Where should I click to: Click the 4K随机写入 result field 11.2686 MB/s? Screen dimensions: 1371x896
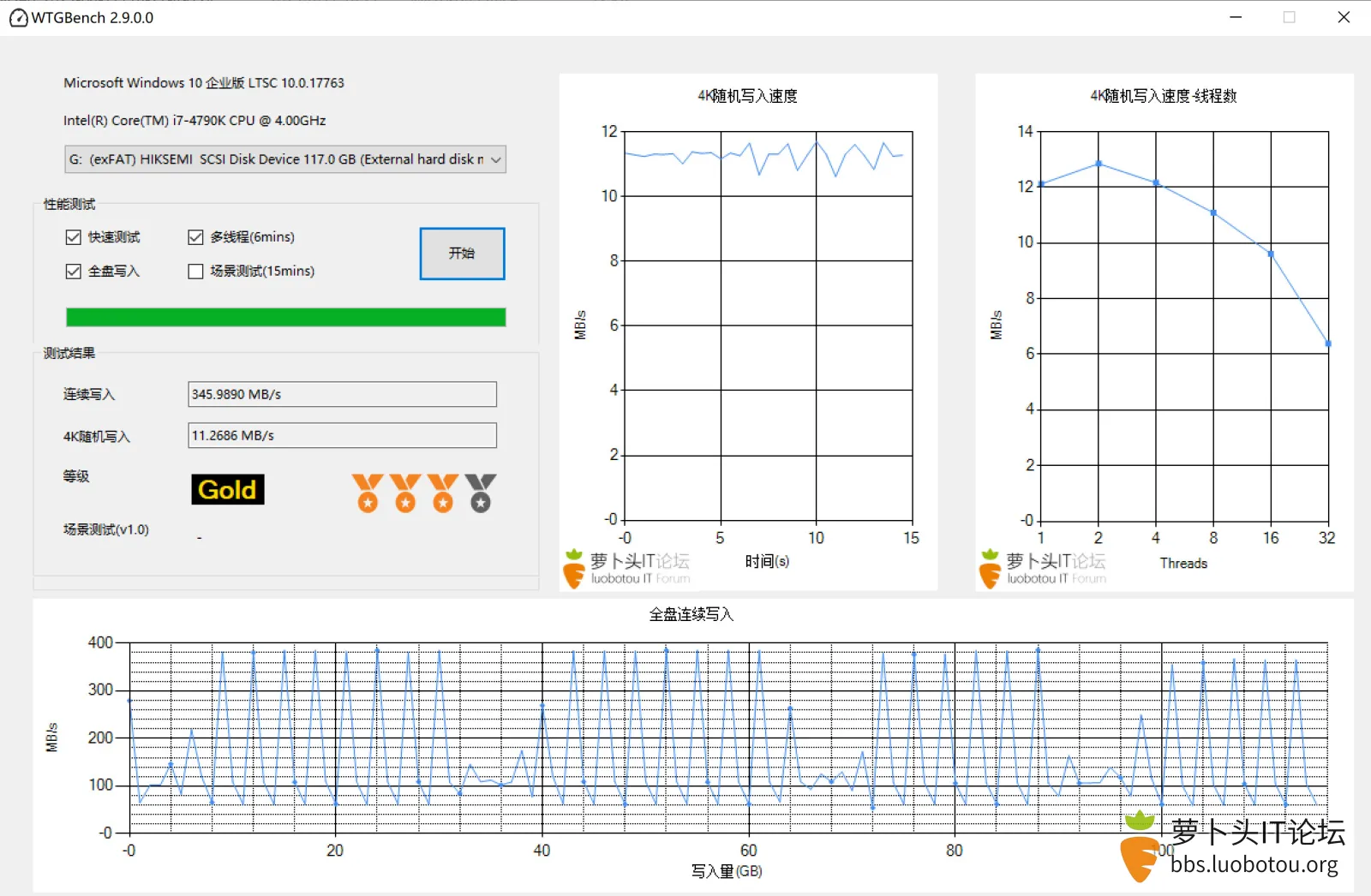[x=342, y=435]
